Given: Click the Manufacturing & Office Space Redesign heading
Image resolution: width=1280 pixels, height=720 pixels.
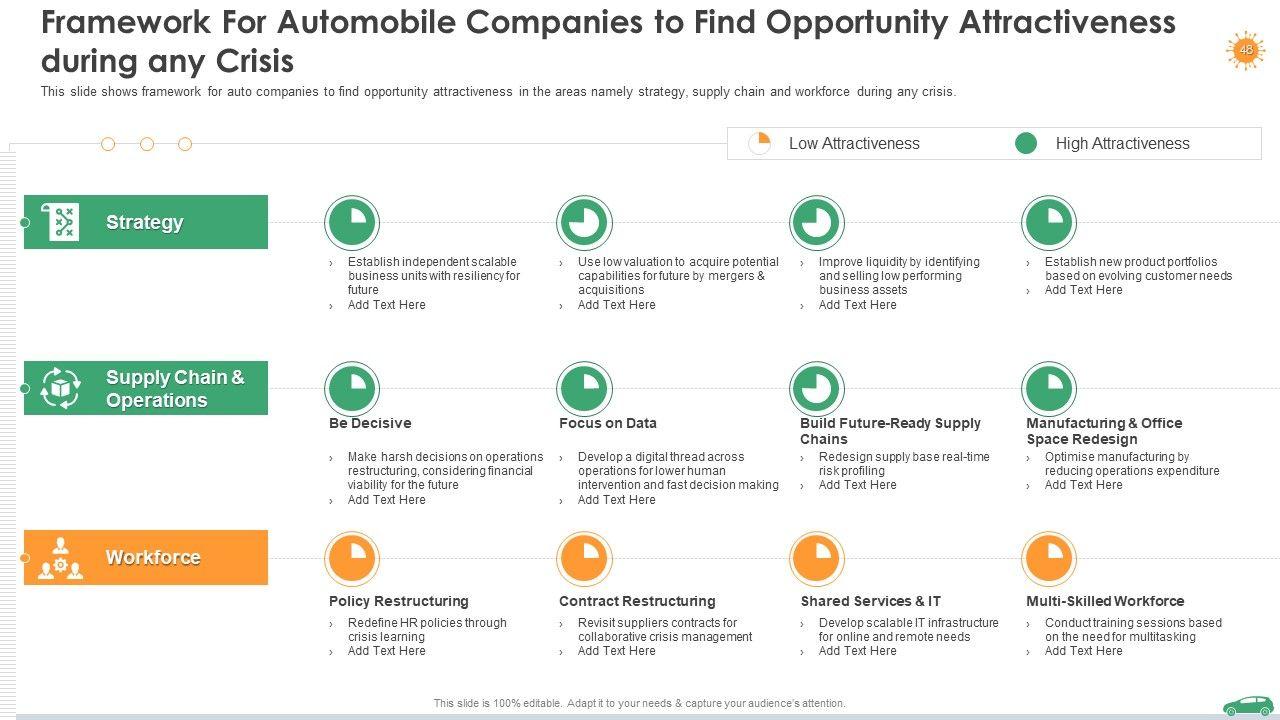Looking at the screenshot, I should point(1104,431).
